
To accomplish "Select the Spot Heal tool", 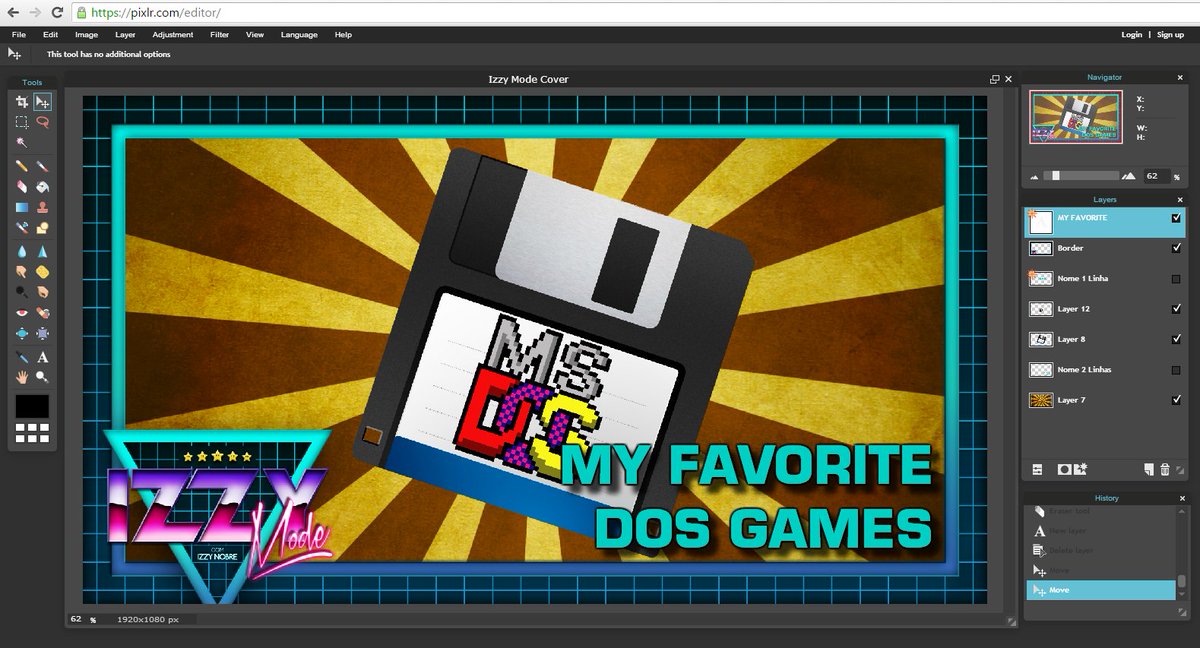I will pos(42,313).
